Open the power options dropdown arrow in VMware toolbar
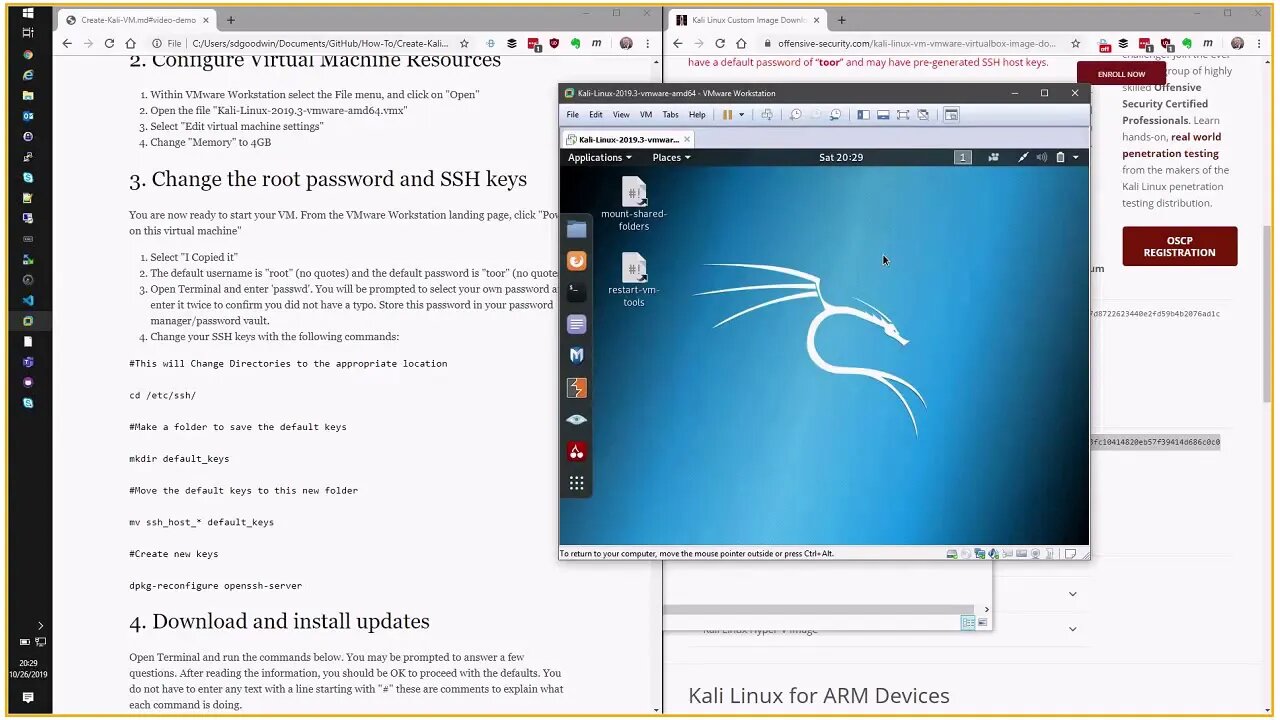The image size is (1280, 720). (x=741, y=115)
